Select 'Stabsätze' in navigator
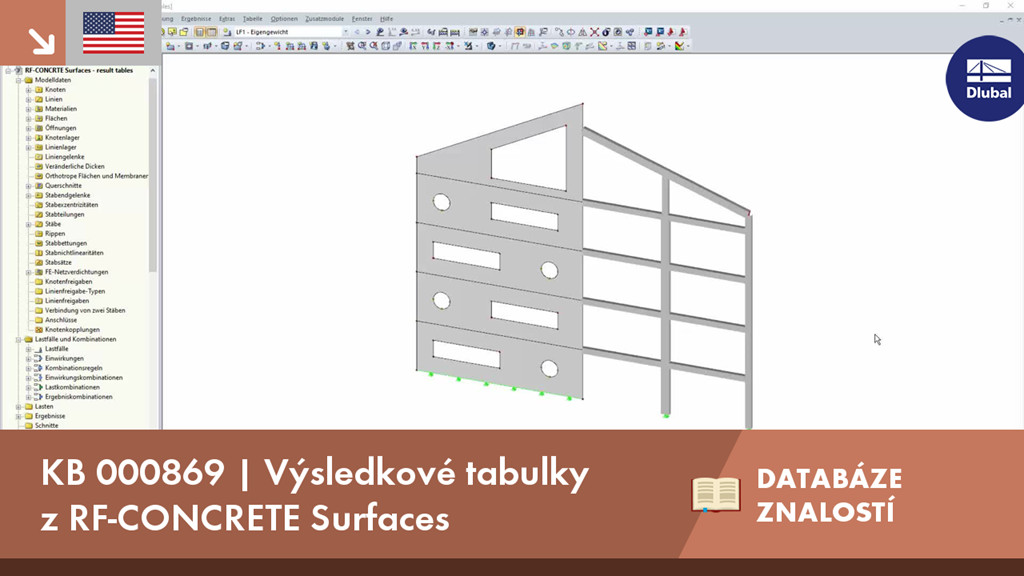1024x576 pixels. pos(58,263)
